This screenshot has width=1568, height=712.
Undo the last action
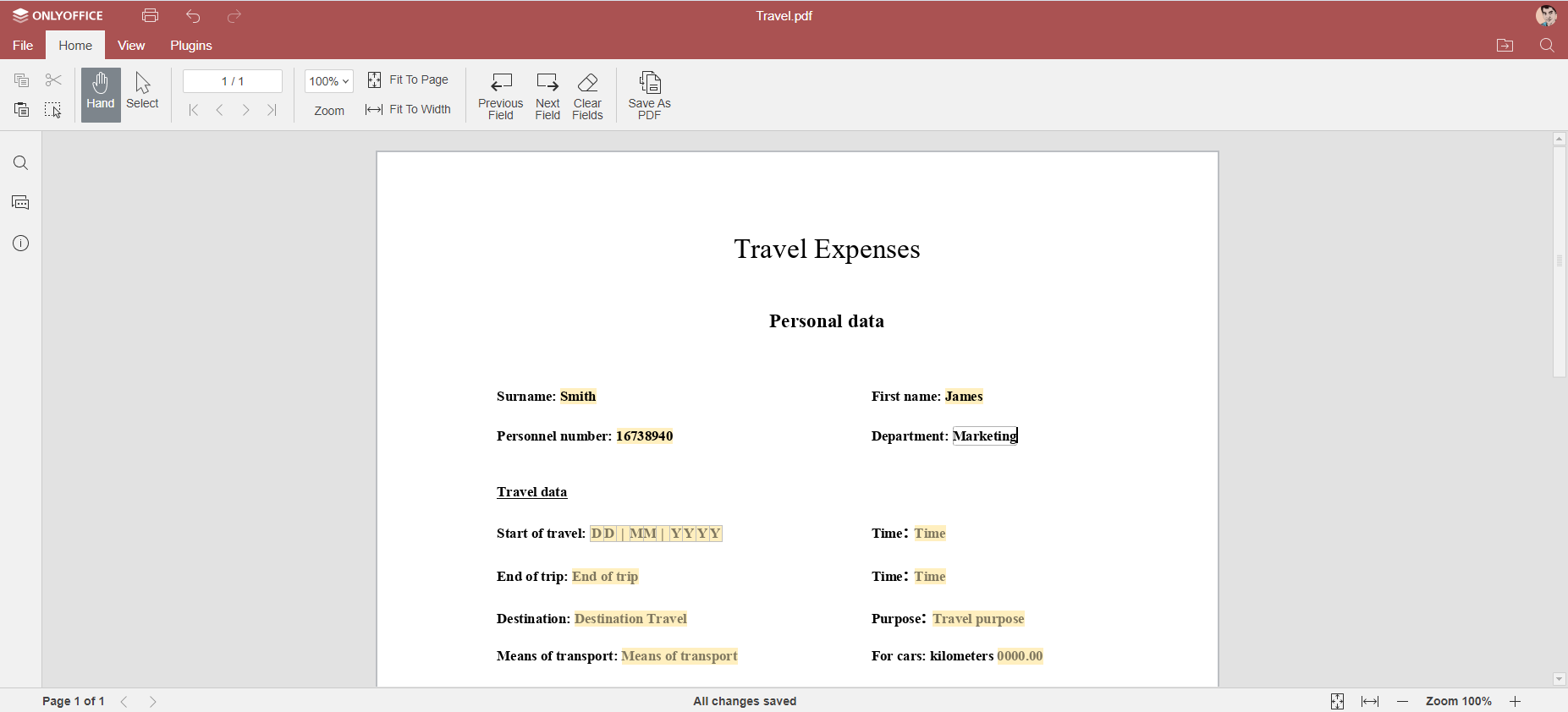pos(193,16)
